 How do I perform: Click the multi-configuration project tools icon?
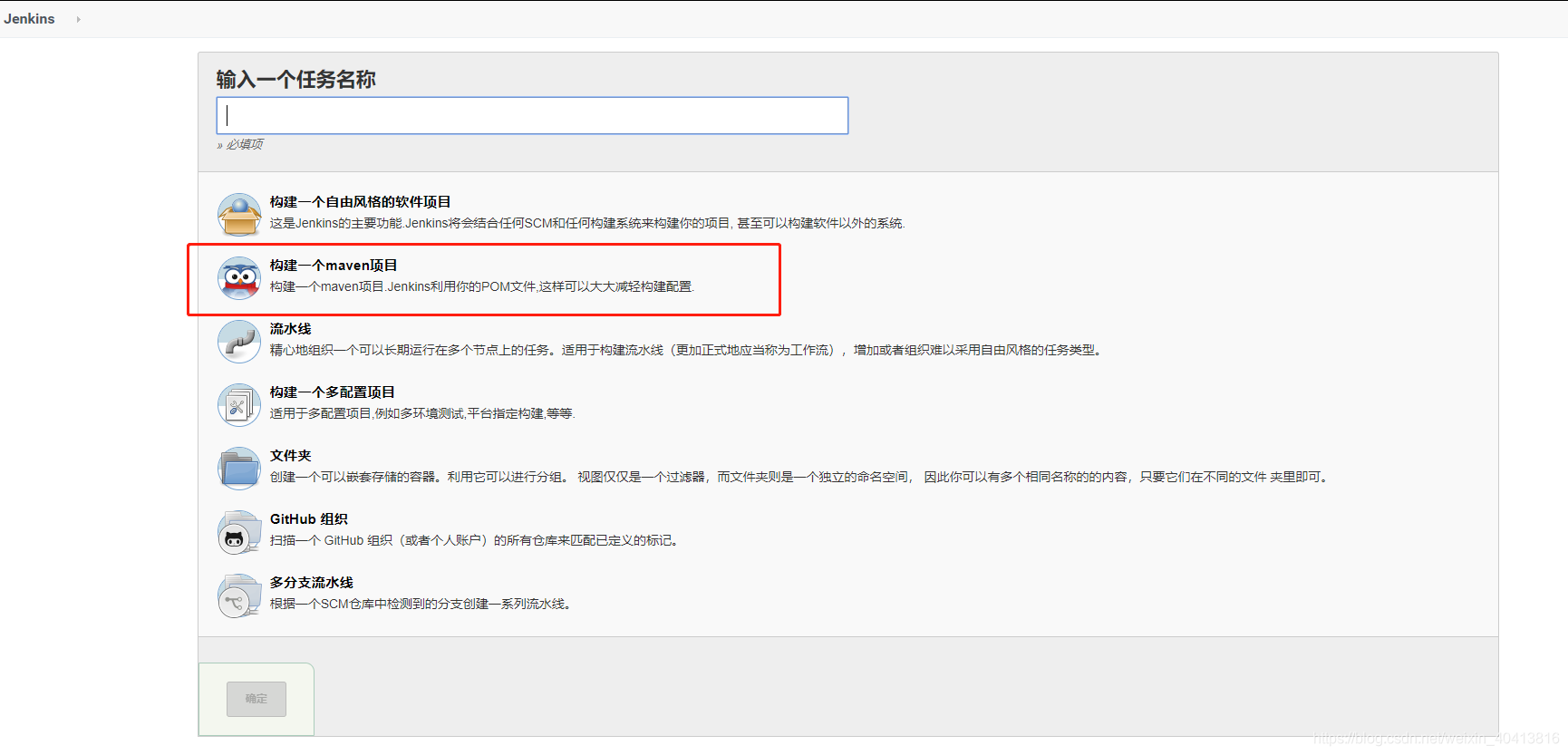pyautogui.click(x=239, y=405)
